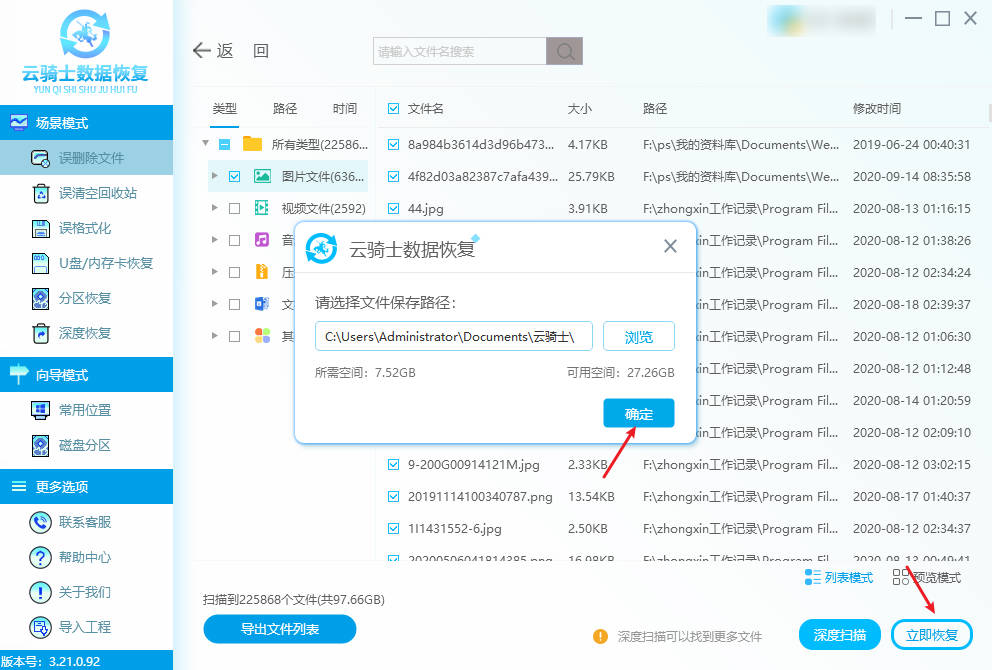Viewport: 992px width, 670px height.
Task: Click the file save path field
Action: (x=454, y=337)
